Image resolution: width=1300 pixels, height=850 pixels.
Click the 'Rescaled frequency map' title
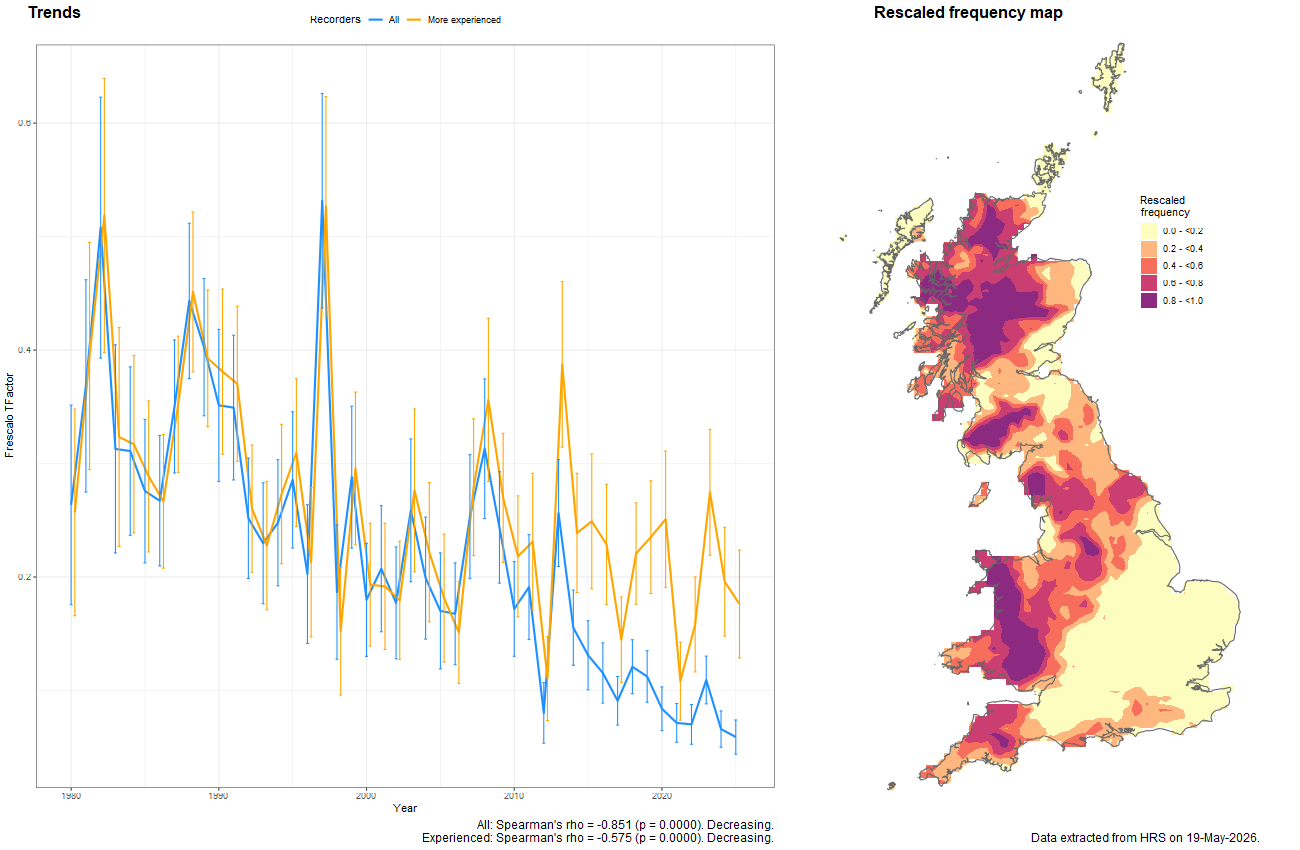pos(968,13)
